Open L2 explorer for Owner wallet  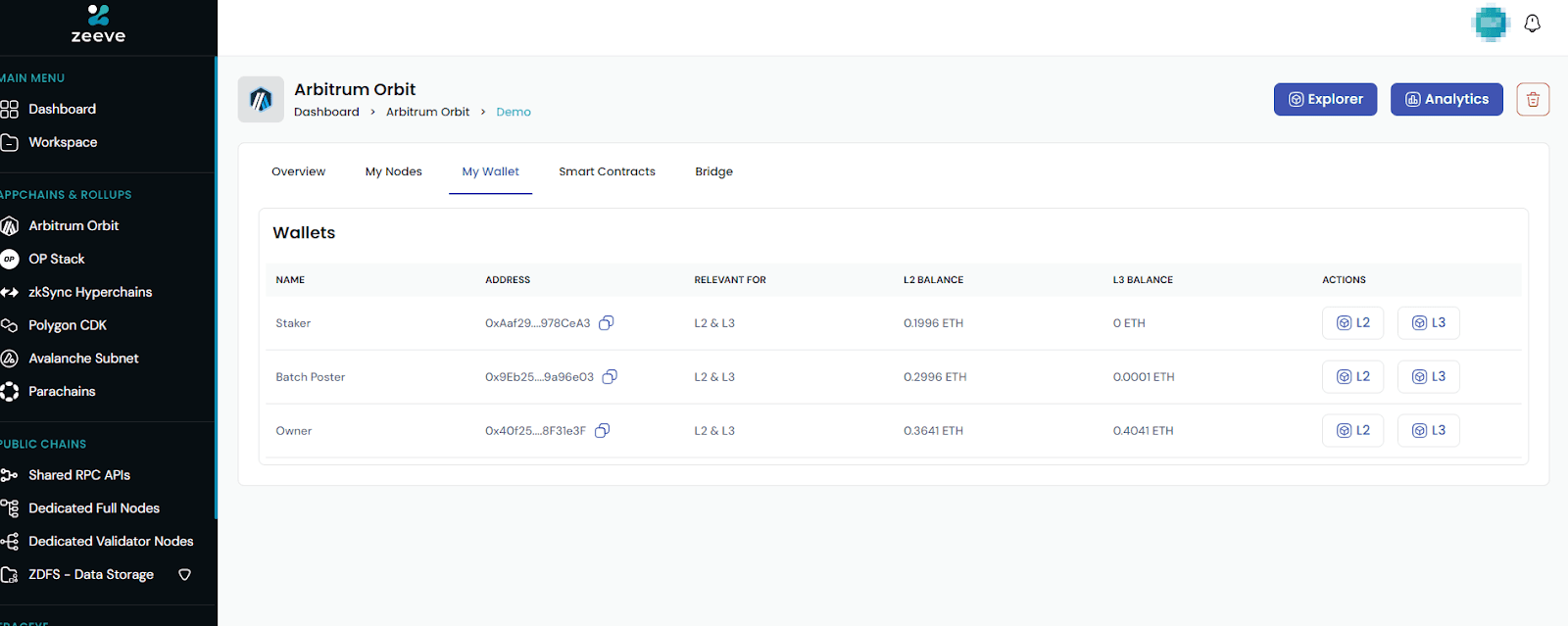coord(1353,430)
